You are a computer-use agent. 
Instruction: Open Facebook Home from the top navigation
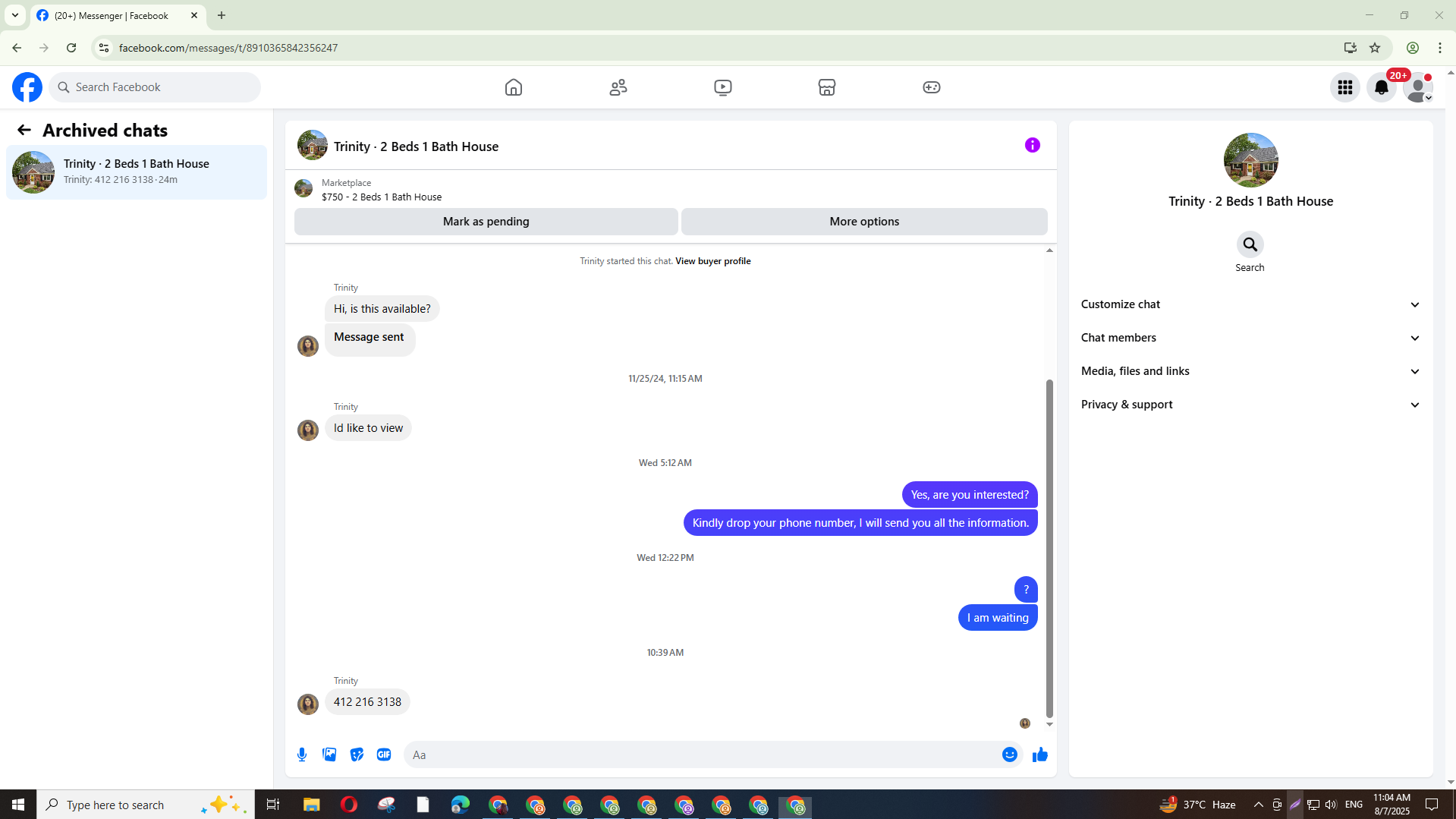(x=514, y=87)
